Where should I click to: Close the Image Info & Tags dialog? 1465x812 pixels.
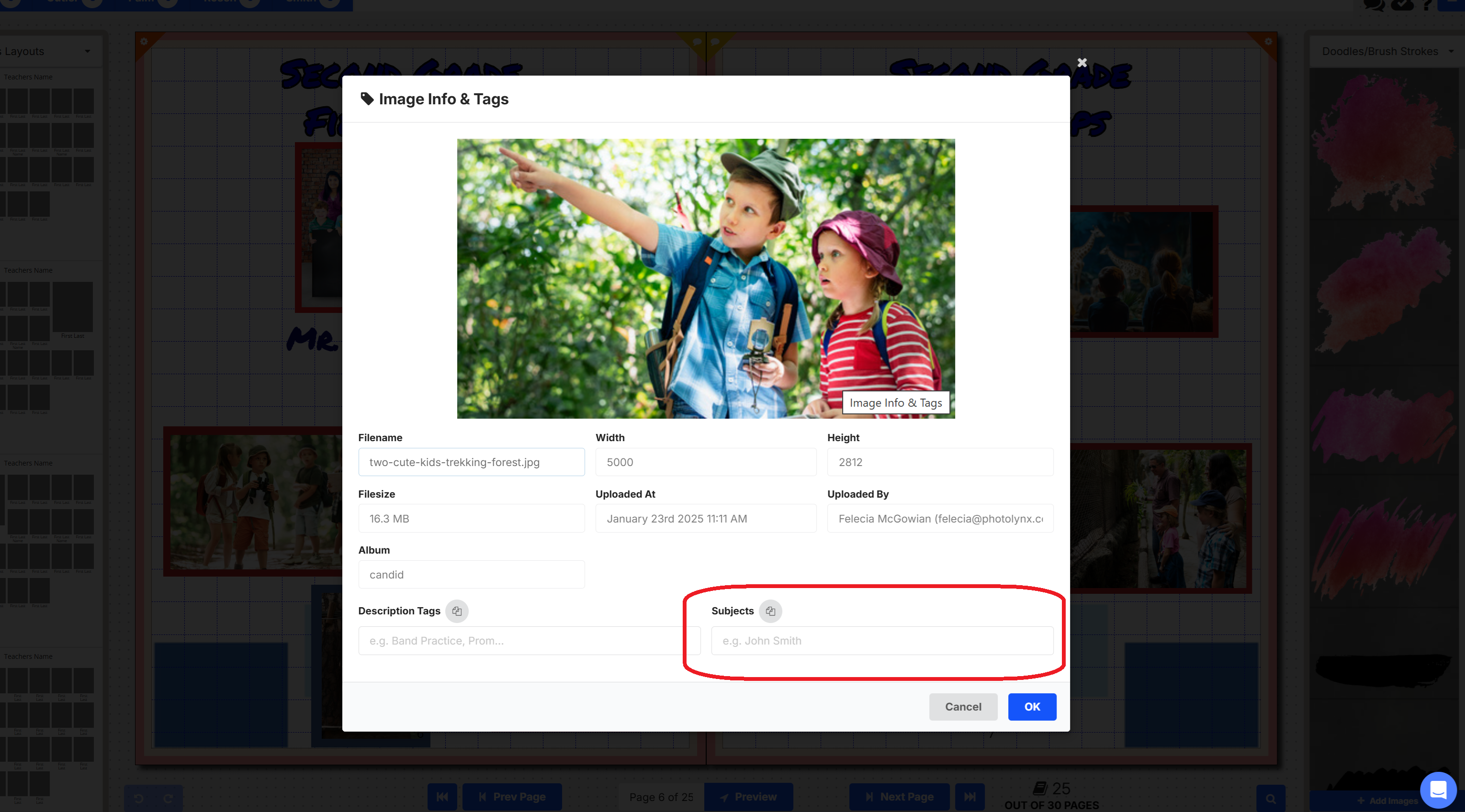[x=1082, y=63]
